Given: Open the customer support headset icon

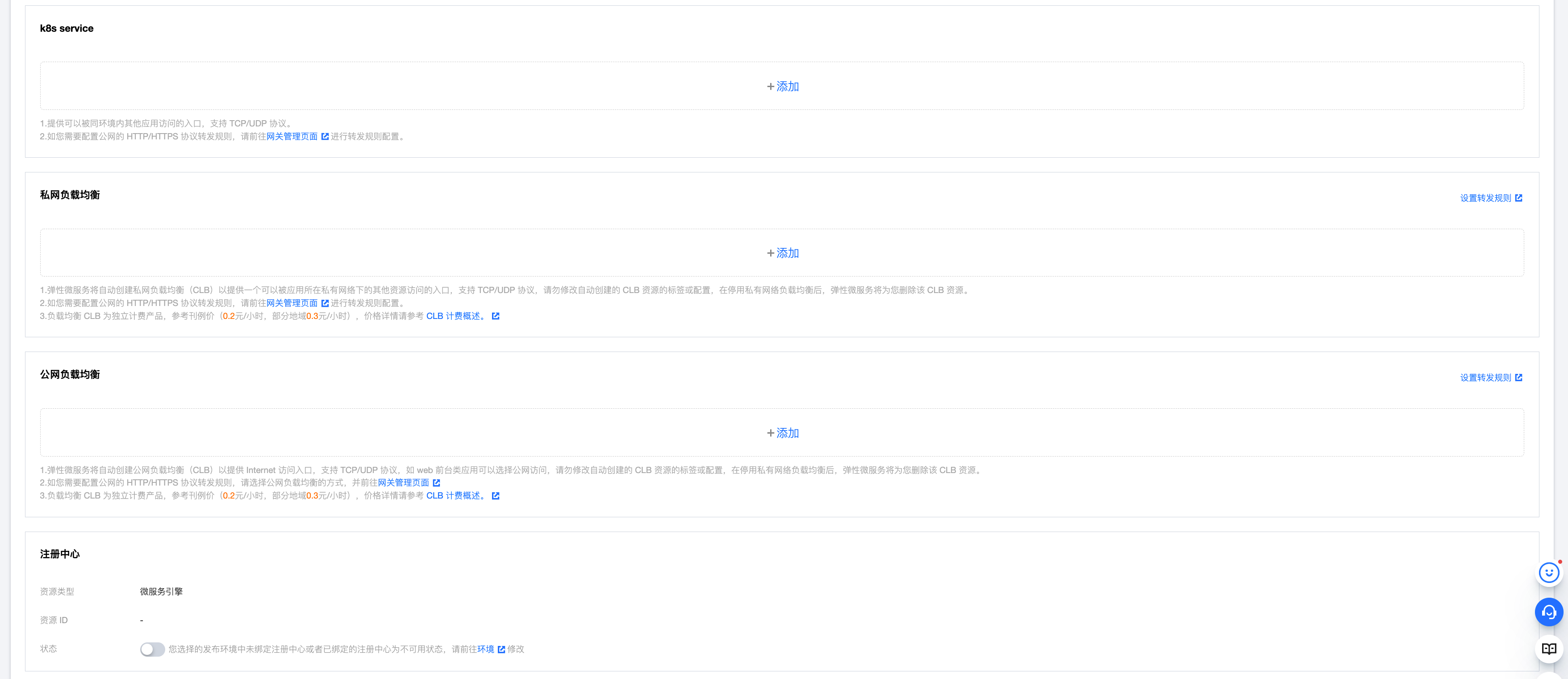Looking at the screenshot, I should [x=1548, y=612].
